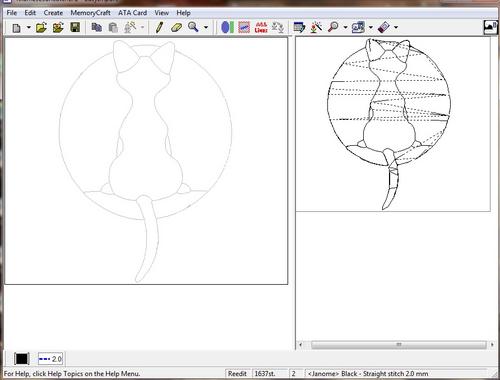500x380 pixels.
Task: Click the picture icon at toolbar far right
Action: tap(490, 28)
